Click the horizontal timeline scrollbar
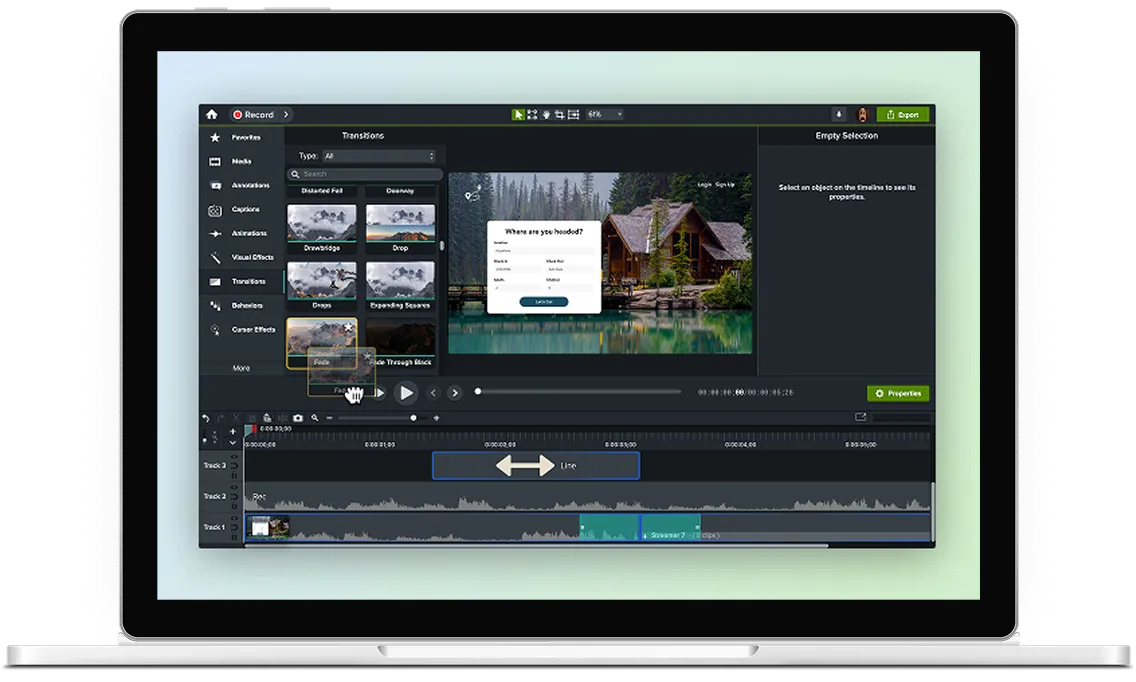Image resolution: width=1136 pixels, height=682 pixels. coord(536,546)
